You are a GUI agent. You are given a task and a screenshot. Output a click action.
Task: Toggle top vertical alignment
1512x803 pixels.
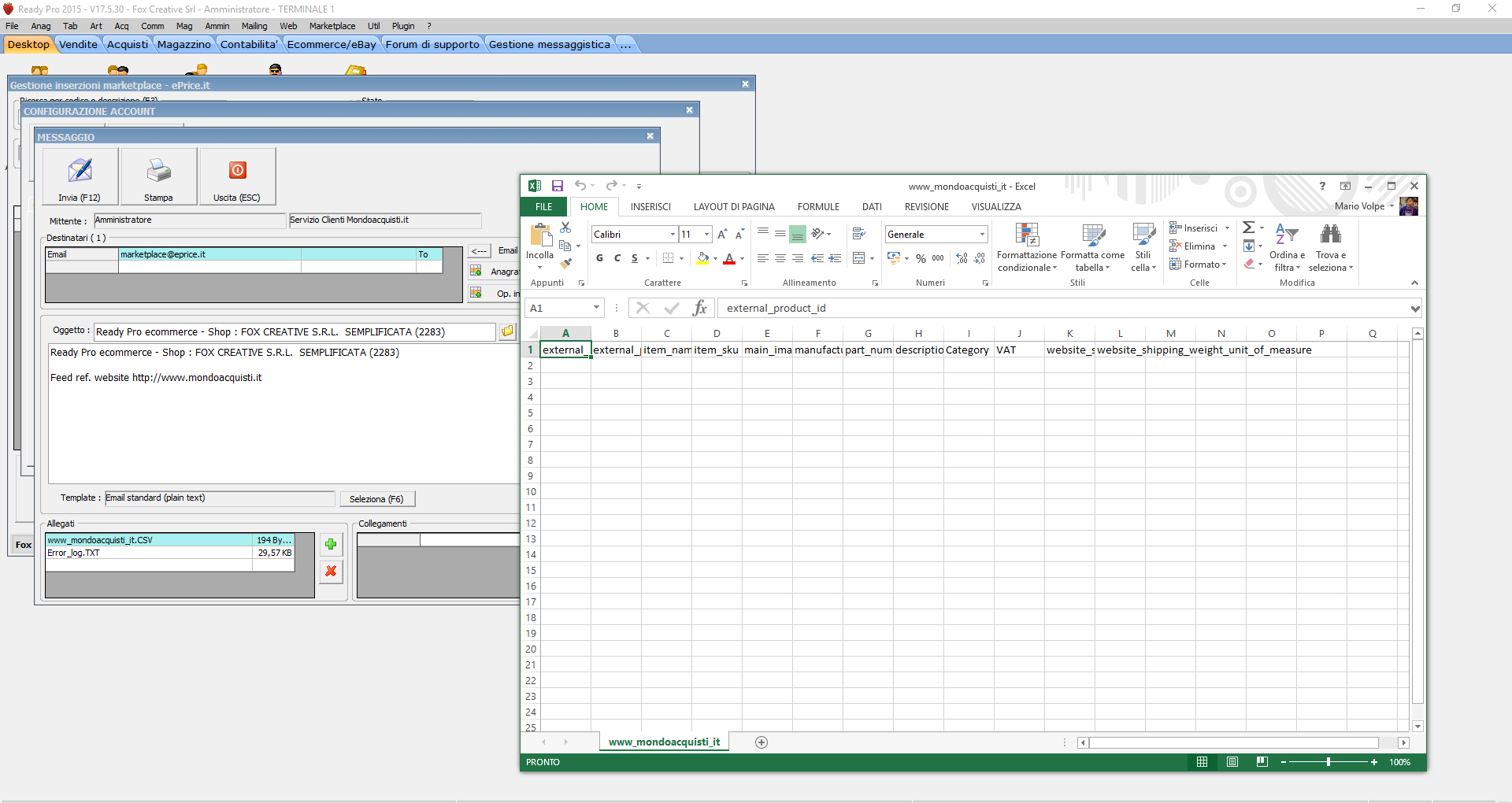click(762, 234)
